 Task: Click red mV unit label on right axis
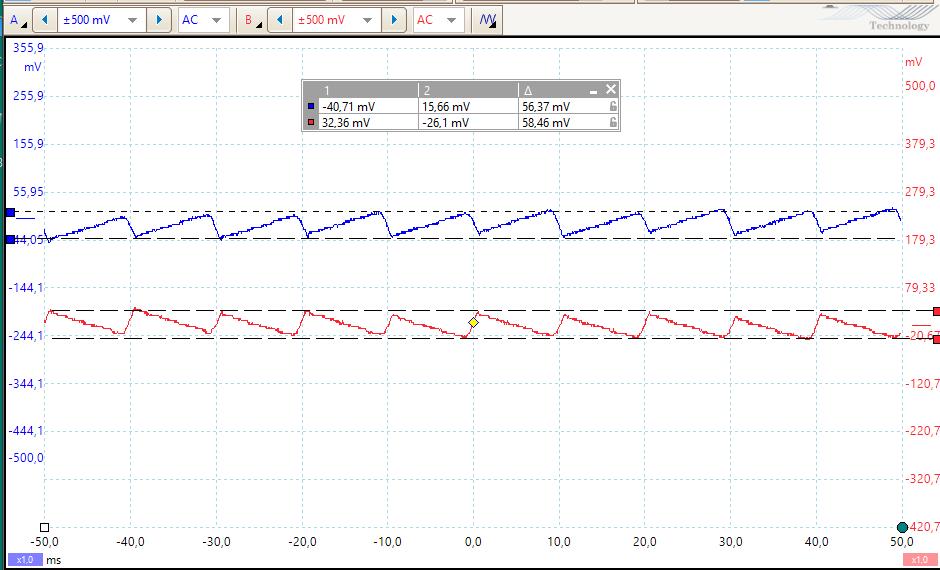[914, 62]
